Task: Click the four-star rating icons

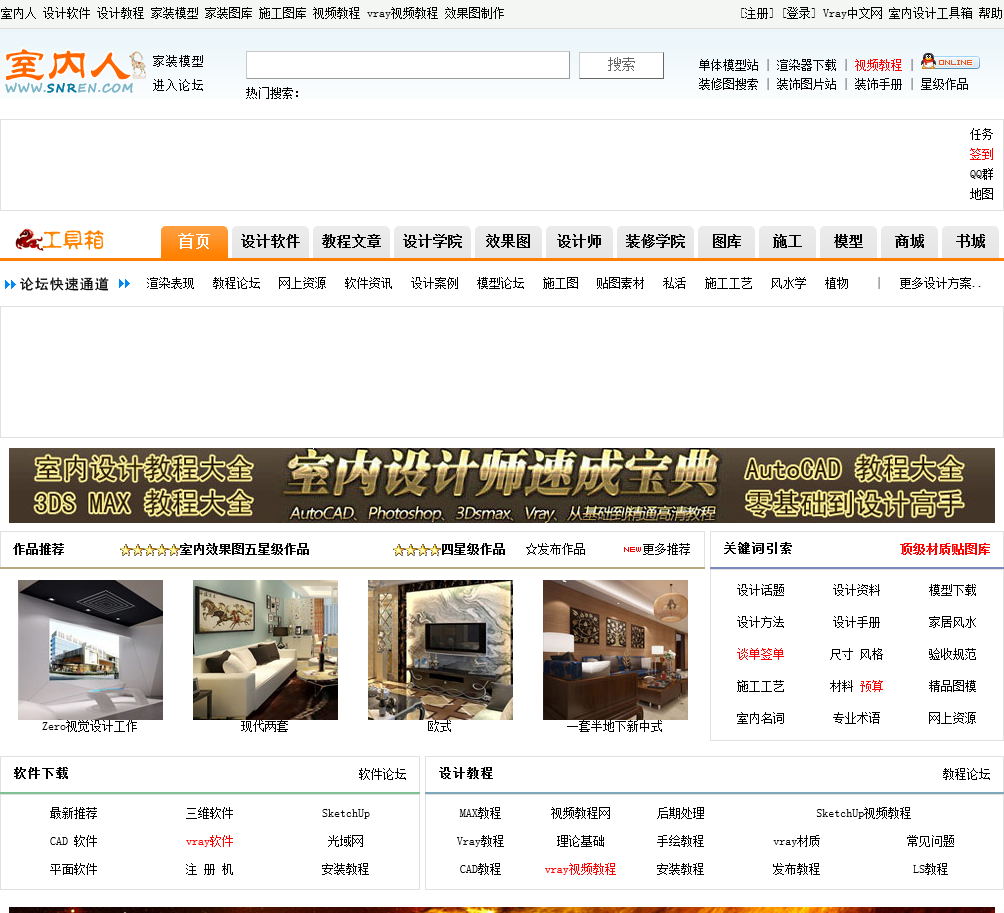Action: click(x=417, y=550)
